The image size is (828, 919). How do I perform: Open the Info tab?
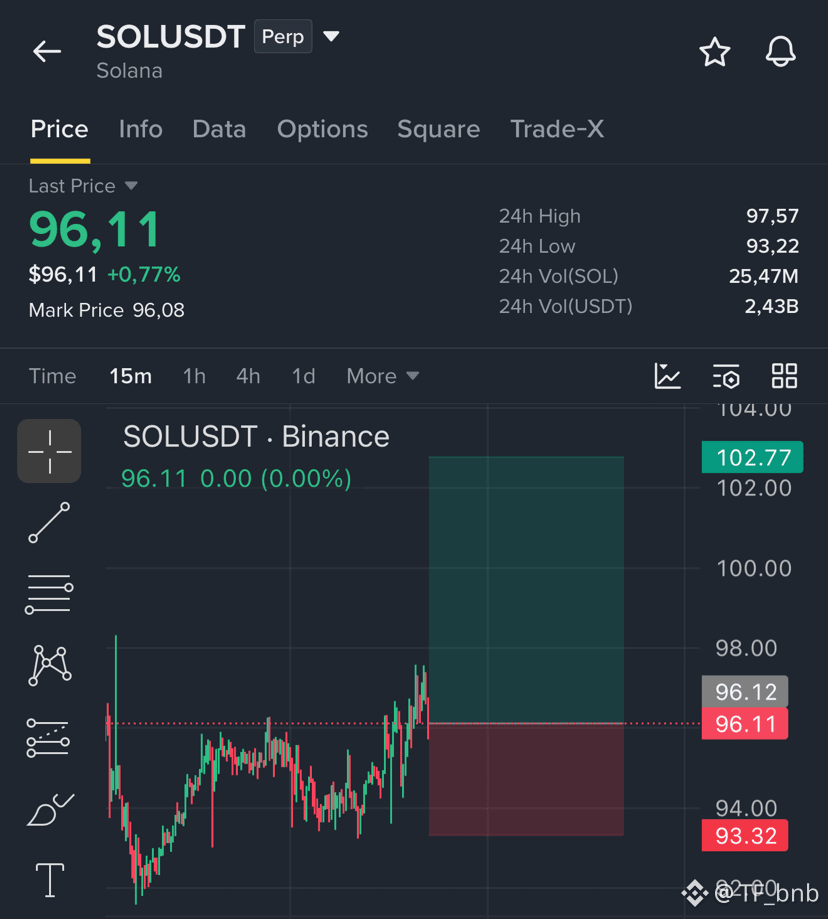pos(141,129)
